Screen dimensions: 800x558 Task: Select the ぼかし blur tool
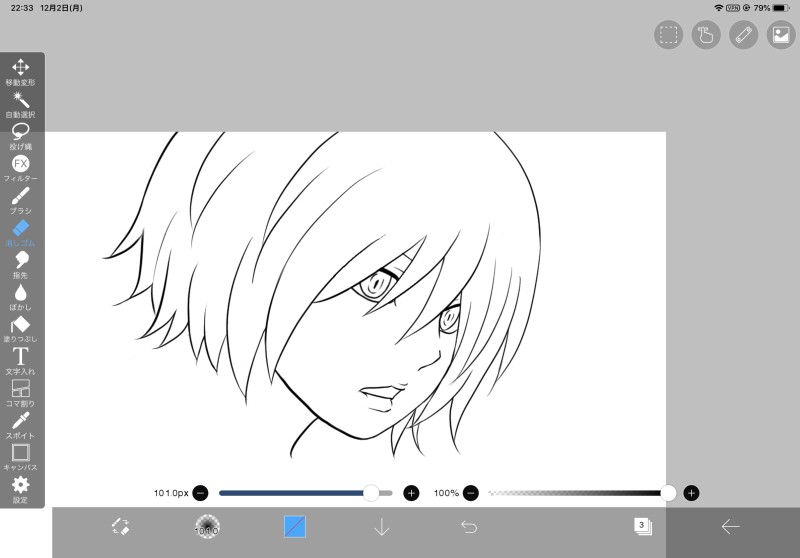[x=20, y=297]
